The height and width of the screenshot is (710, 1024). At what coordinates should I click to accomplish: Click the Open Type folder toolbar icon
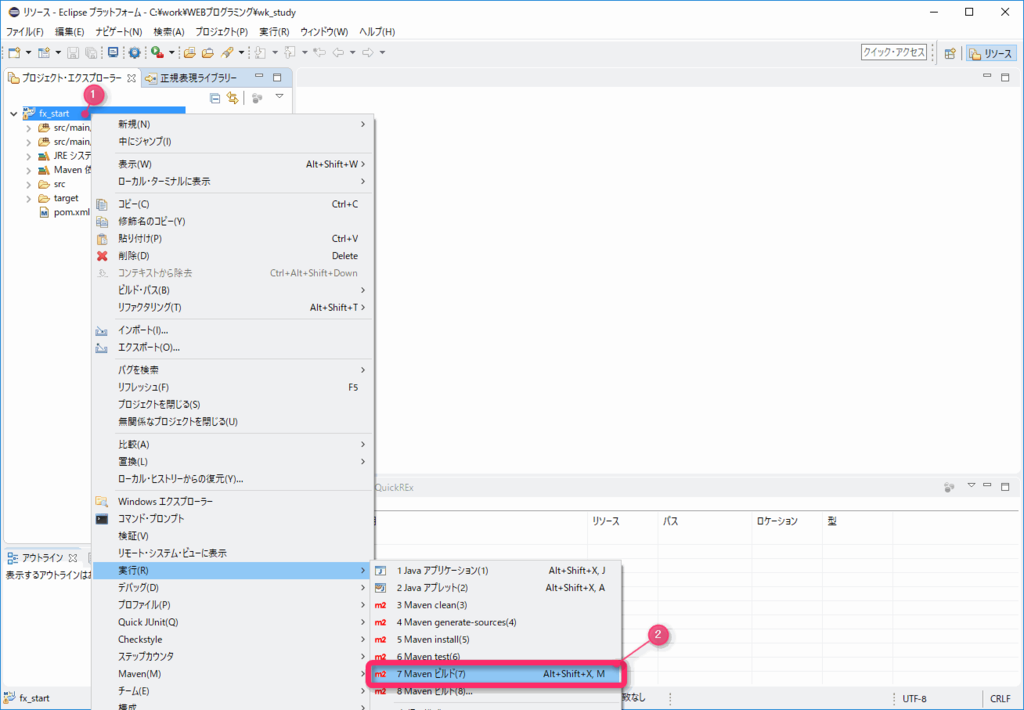click(x=189, y=52)
